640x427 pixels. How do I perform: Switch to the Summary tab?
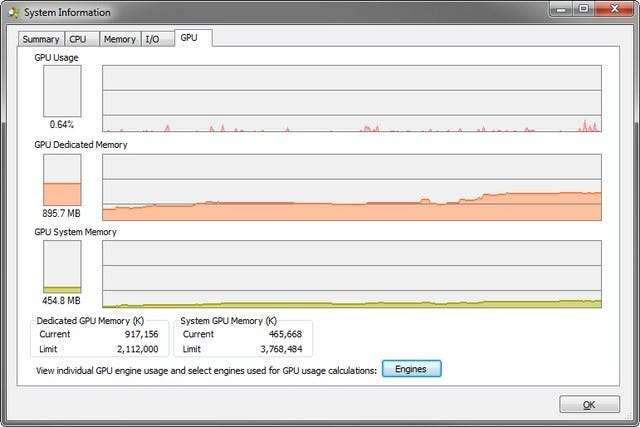(x=41, y=39)
